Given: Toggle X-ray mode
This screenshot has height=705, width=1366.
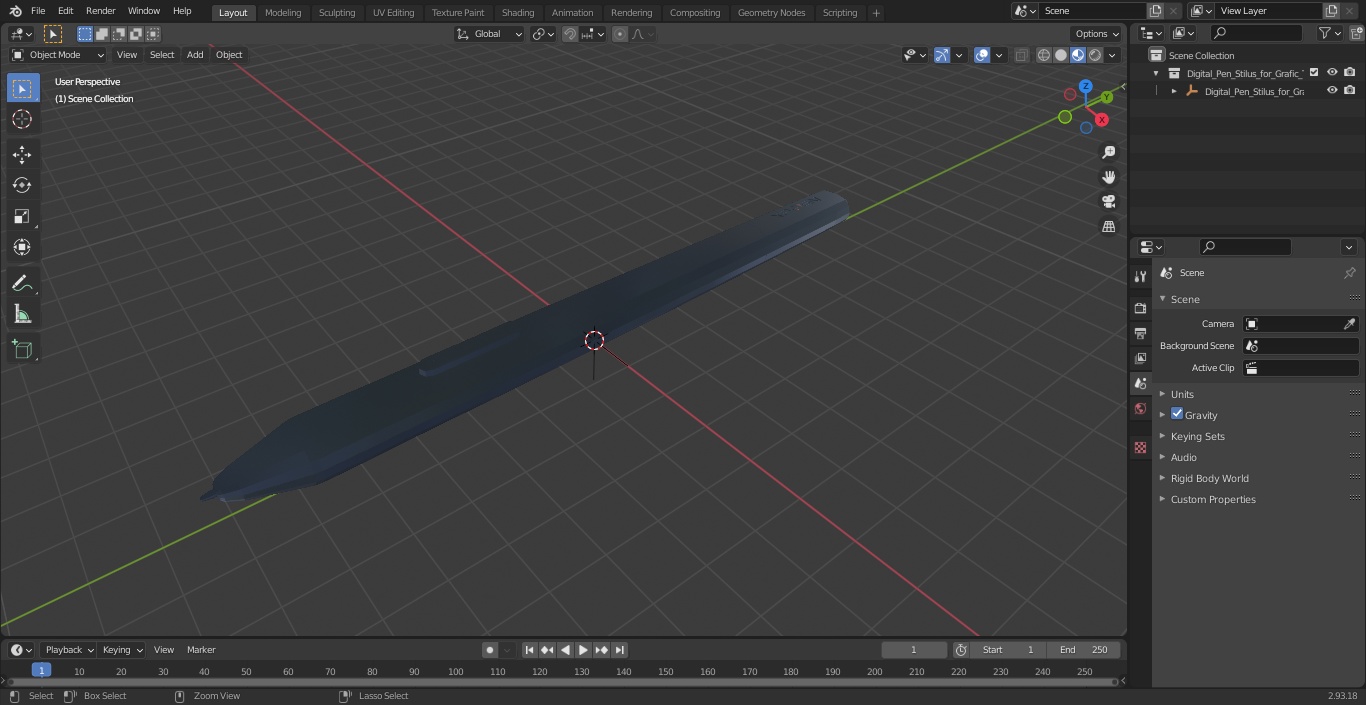Looking at the screenshot, I should [x=1021, y=55].
